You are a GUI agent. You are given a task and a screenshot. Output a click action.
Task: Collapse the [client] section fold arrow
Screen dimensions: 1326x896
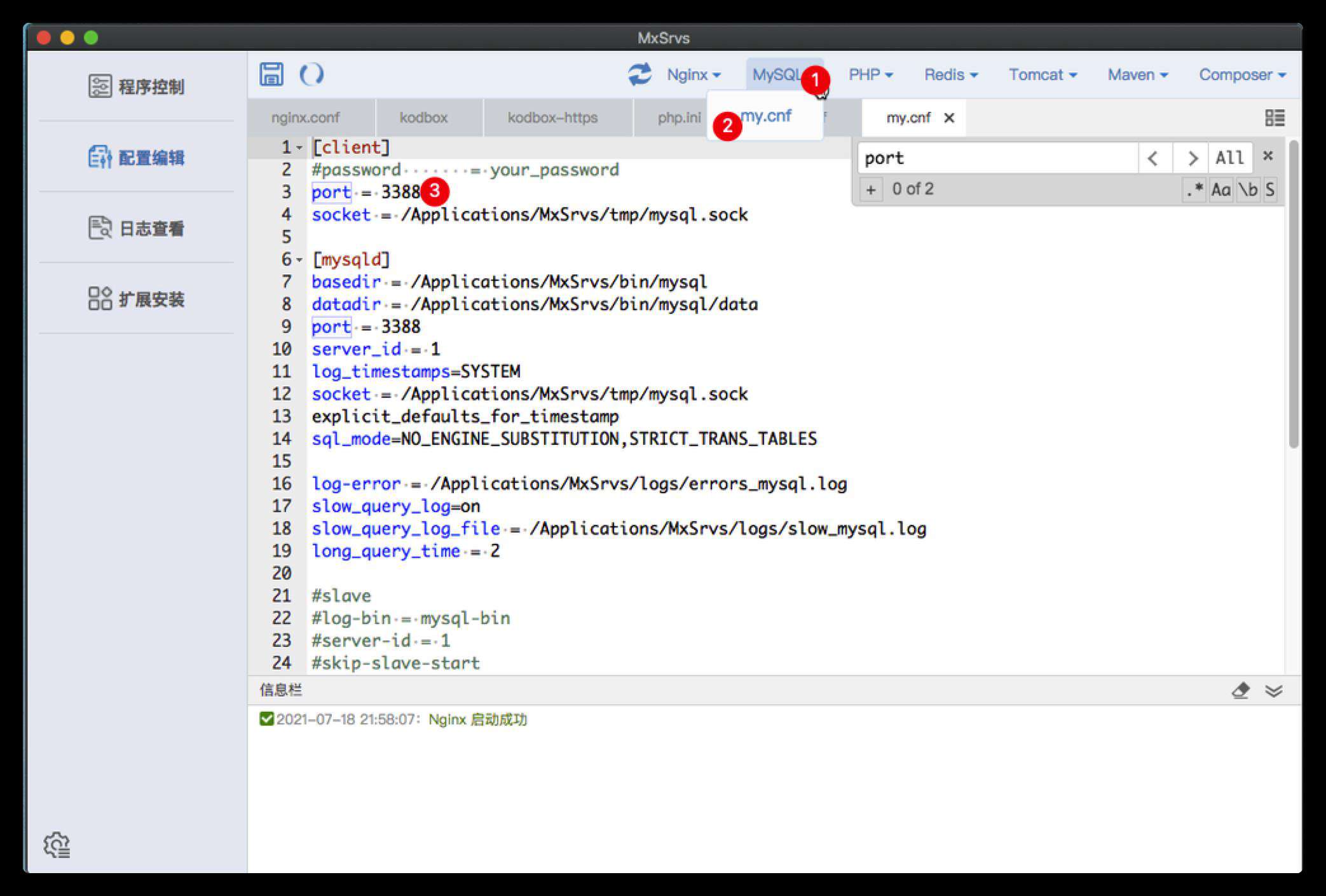[299, 147]
